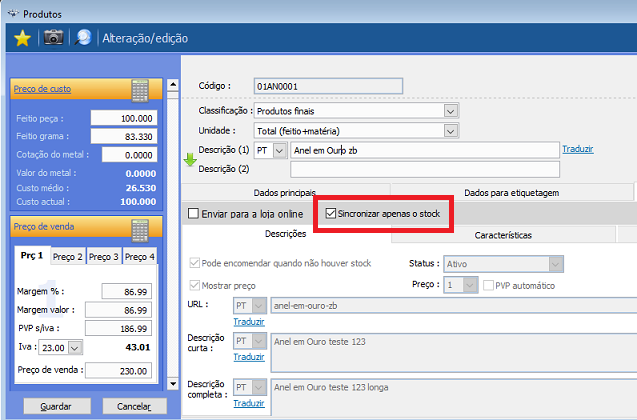
Task: Click the camera icon in toolbar
Action: coord(53,38)
